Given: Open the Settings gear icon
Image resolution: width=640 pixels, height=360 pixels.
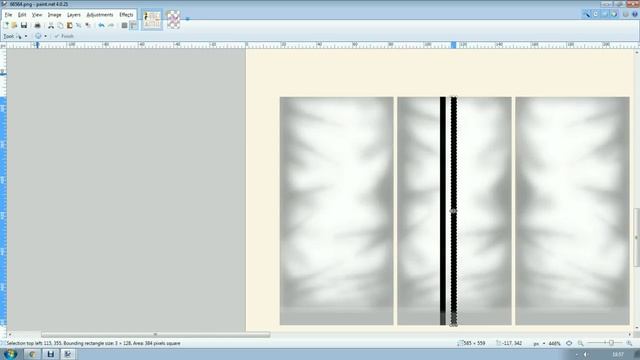Looking at the screenshot, I should coord(626,14).
